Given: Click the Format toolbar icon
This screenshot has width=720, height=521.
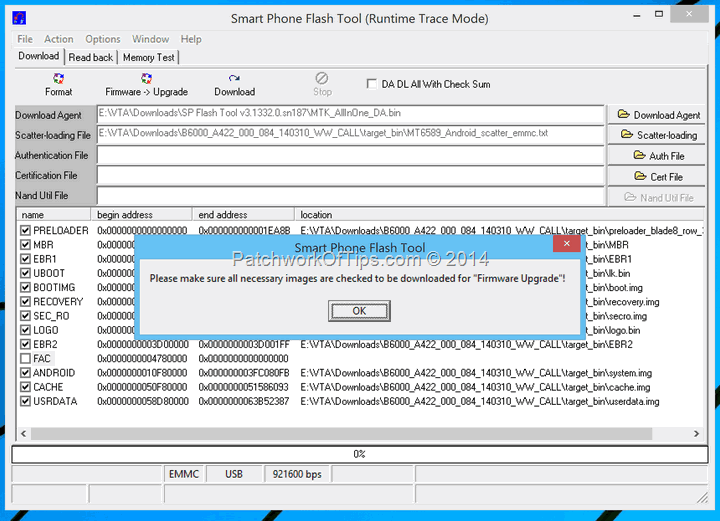Looking at the screenshot, I should point(58,78).
